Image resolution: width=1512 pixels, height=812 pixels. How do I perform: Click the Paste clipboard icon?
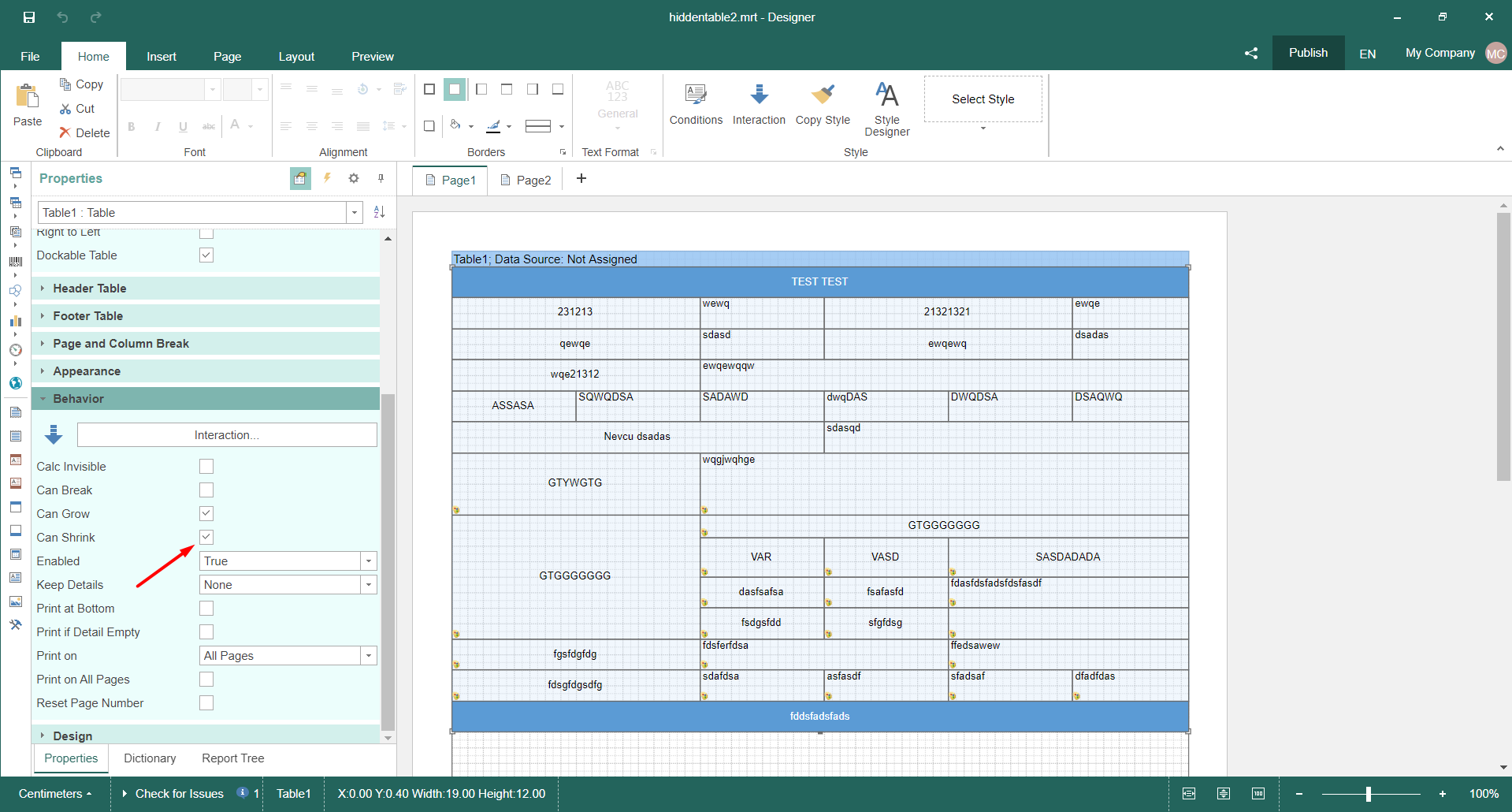coord(28,96)
